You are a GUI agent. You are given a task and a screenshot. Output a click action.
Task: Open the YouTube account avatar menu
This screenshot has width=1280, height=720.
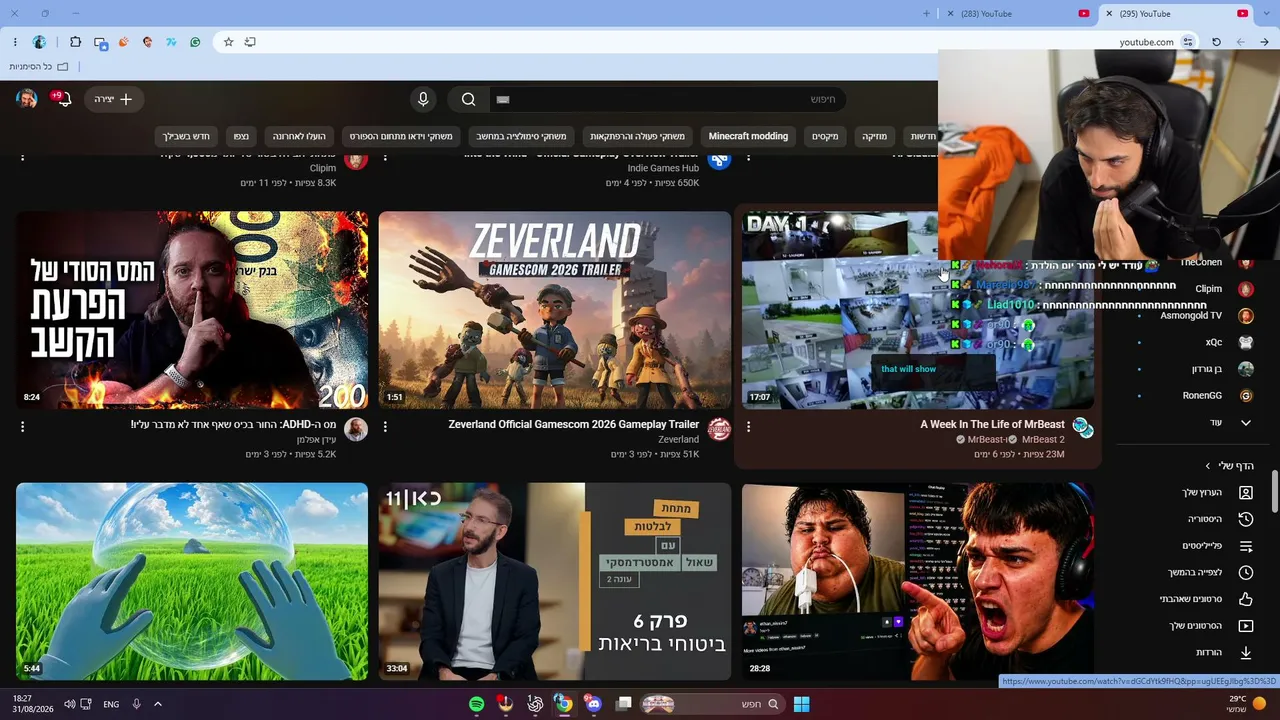pos(27,99)
